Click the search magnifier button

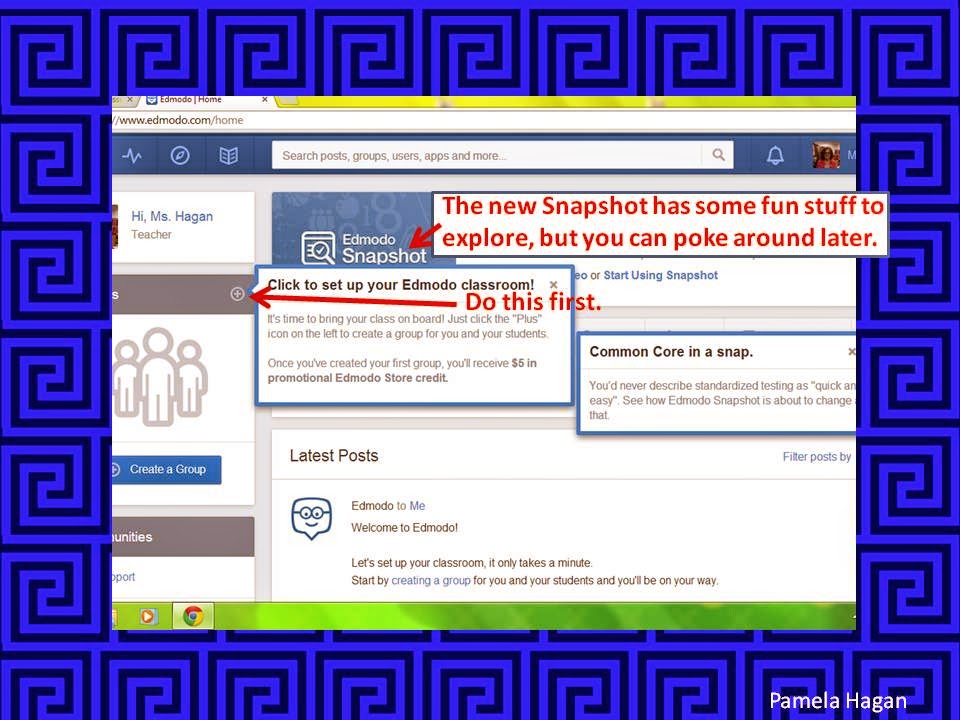coord(718,155)
